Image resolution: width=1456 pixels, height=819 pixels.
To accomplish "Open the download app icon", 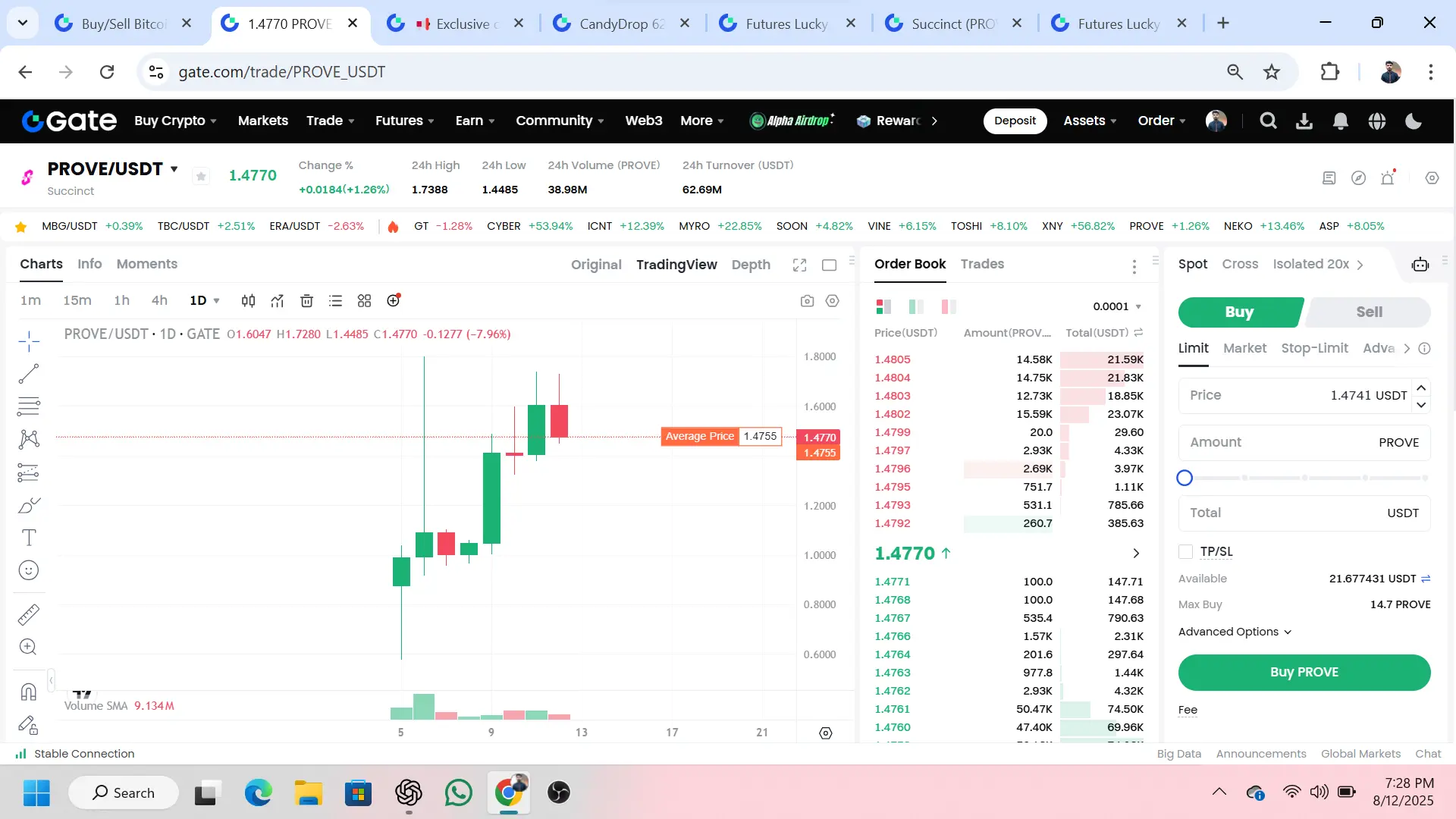I will pos(1304,121).
